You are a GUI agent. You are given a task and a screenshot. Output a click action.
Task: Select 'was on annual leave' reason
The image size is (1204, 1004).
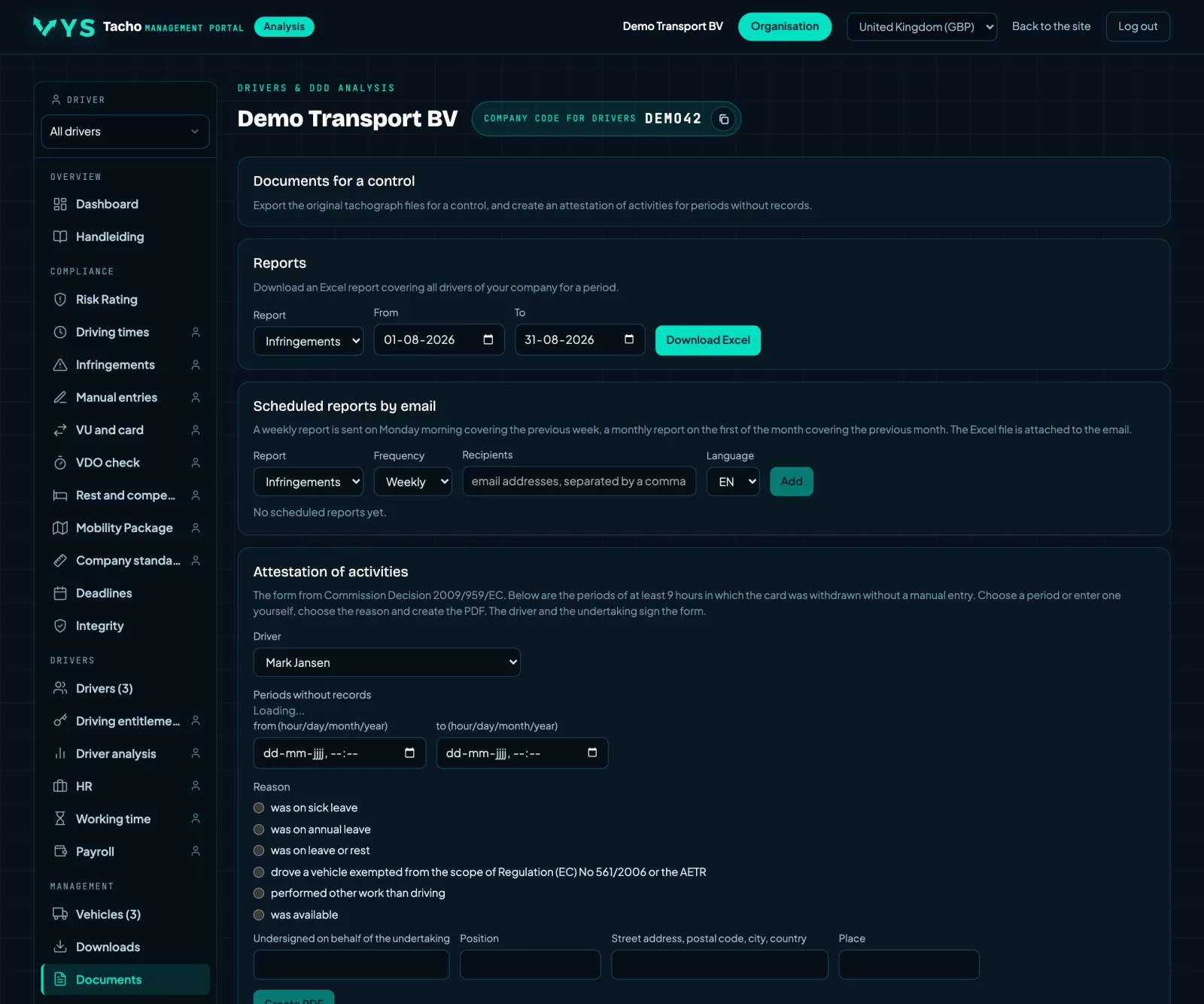point(259,829)
